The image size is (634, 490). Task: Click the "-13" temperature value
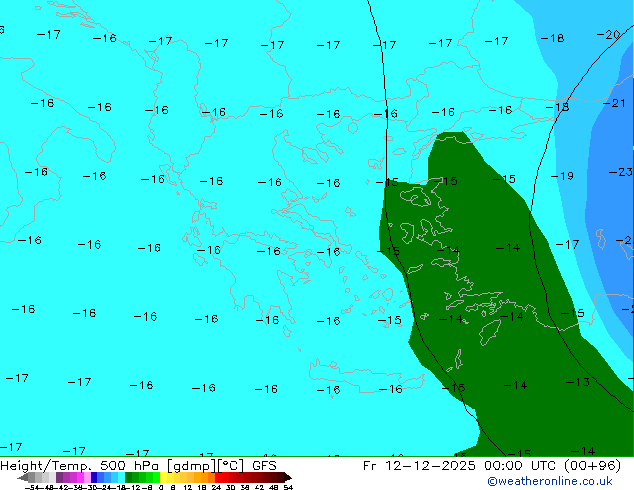click(x=577, y=382)
